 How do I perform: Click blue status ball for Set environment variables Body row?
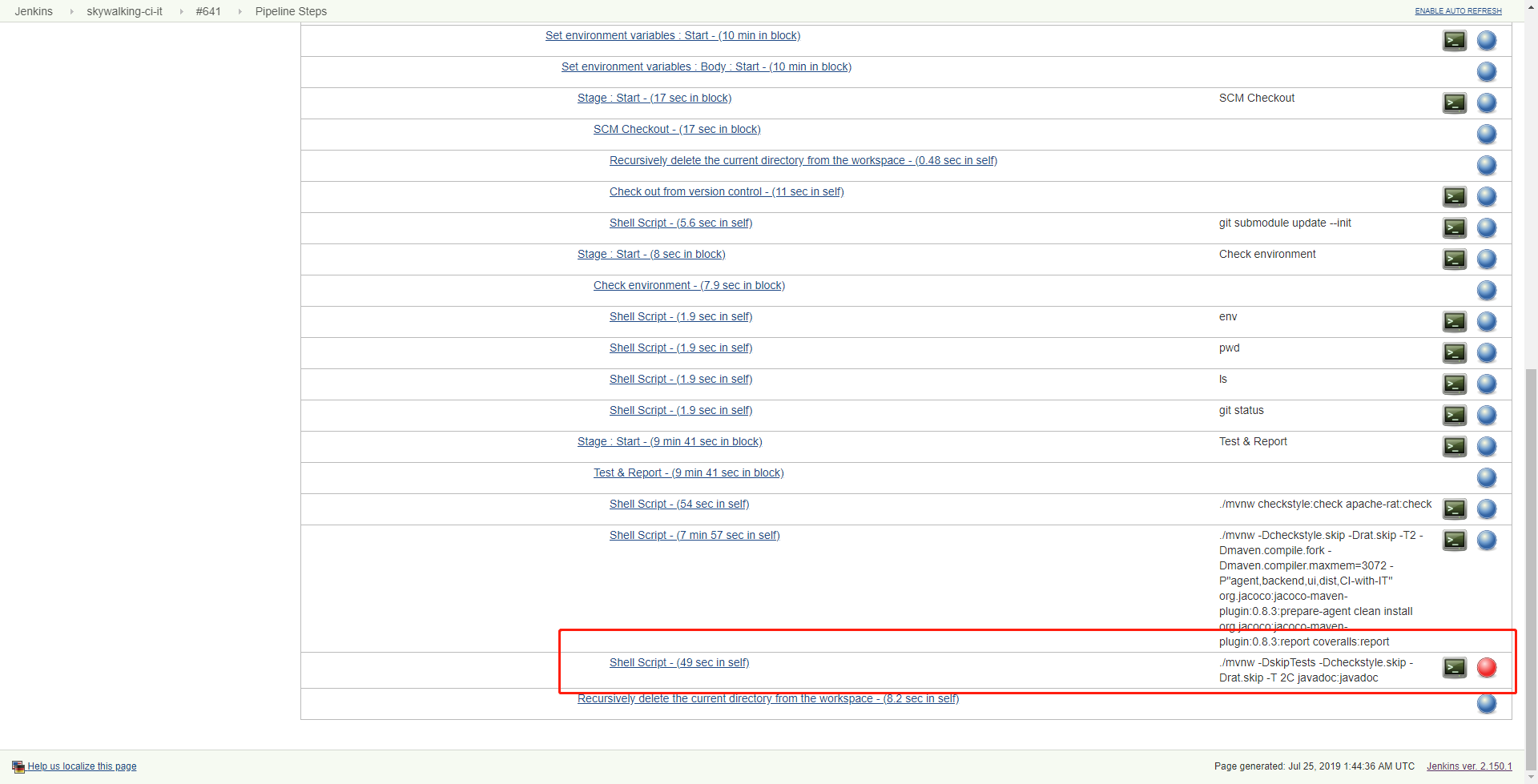click(x=1487, y=72)
